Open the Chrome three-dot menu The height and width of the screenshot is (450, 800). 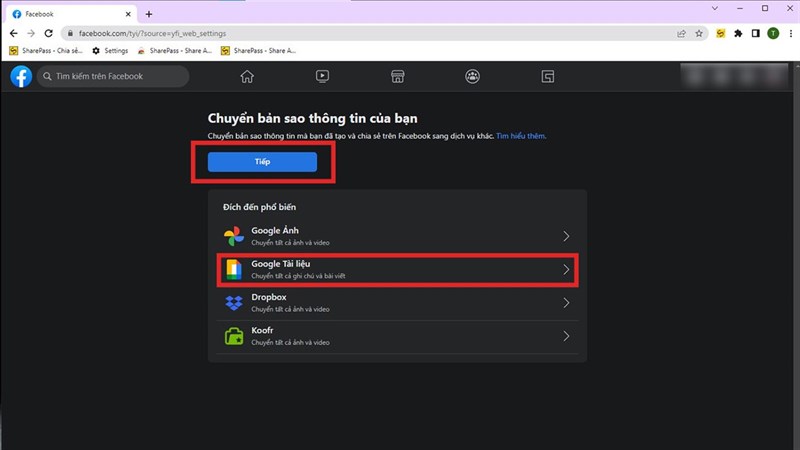790,34
